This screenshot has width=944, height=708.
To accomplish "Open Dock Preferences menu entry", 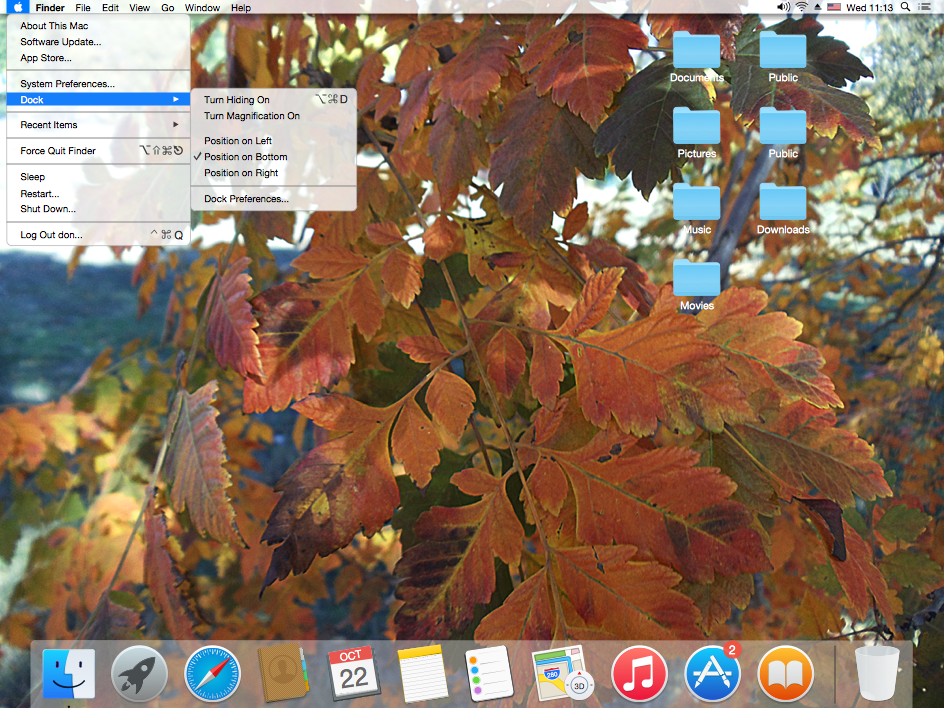I will 246,199.
